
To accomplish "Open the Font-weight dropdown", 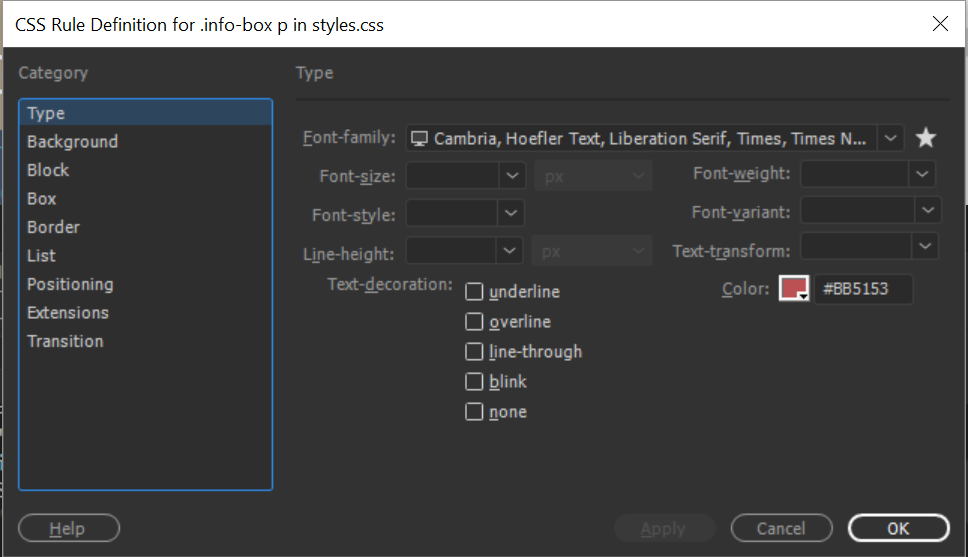I will coord(922,174).
